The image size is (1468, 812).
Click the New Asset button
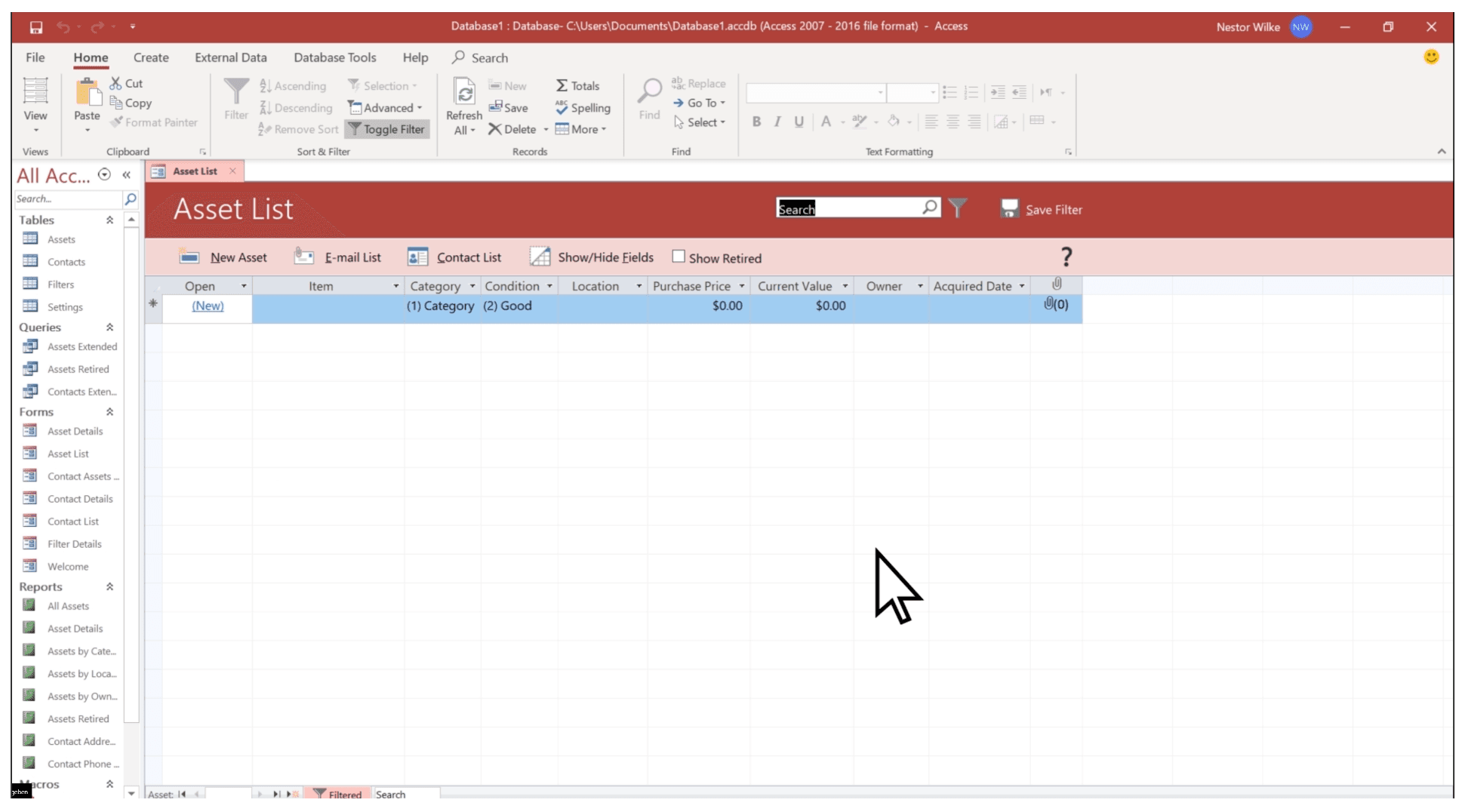click(x=223, y=257)
